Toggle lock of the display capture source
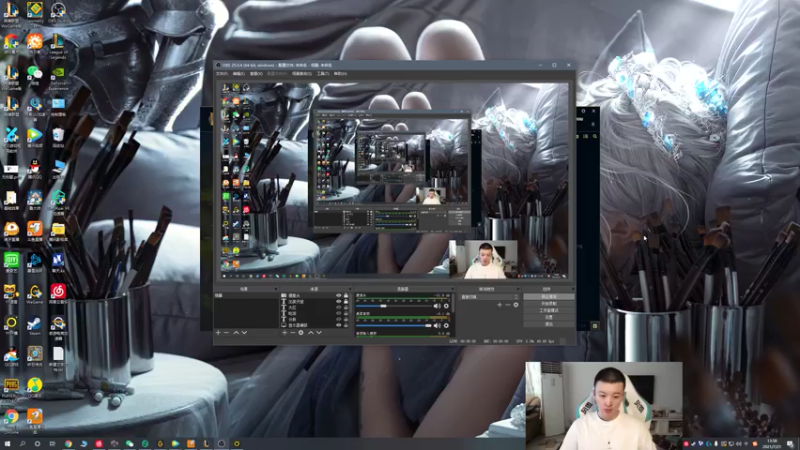 tap(346, 325)
